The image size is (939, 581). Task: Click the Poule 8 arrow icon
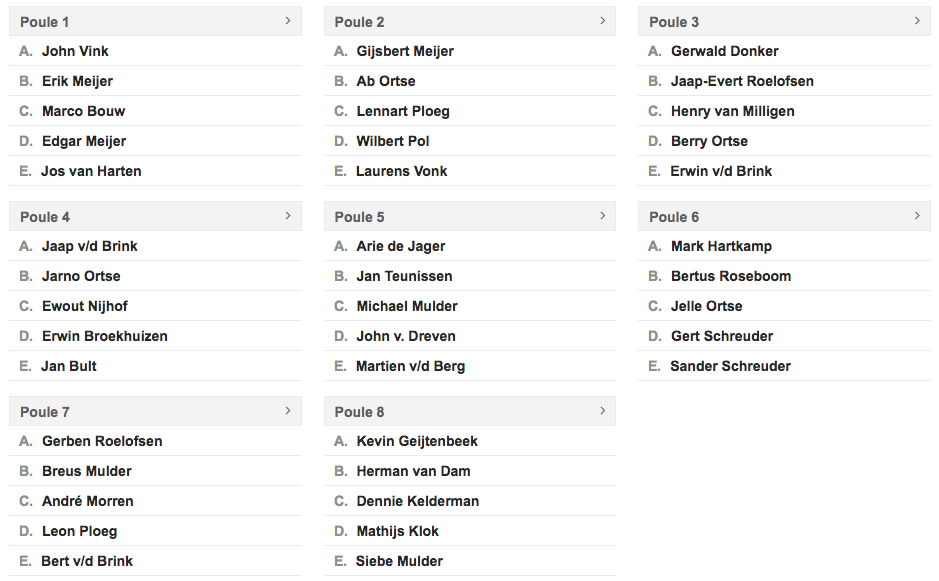click(x=602, y=411)
